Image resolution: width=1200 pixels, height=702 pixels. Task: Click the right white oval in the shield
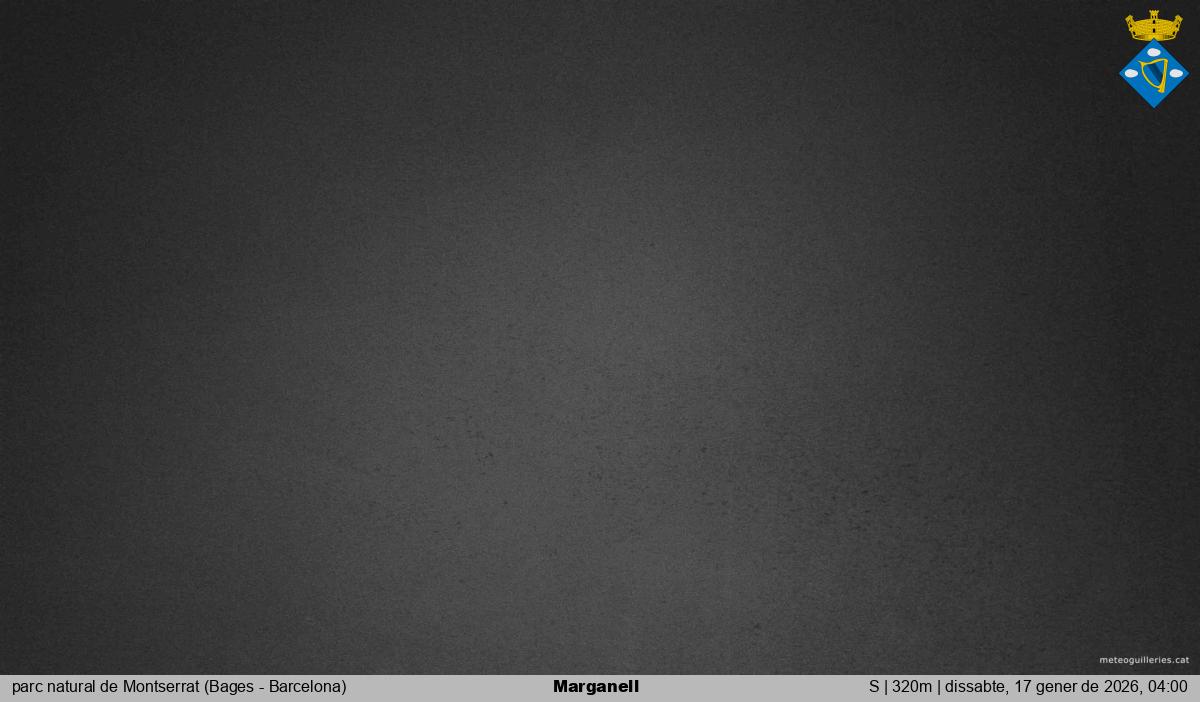tap(1176, 73)
